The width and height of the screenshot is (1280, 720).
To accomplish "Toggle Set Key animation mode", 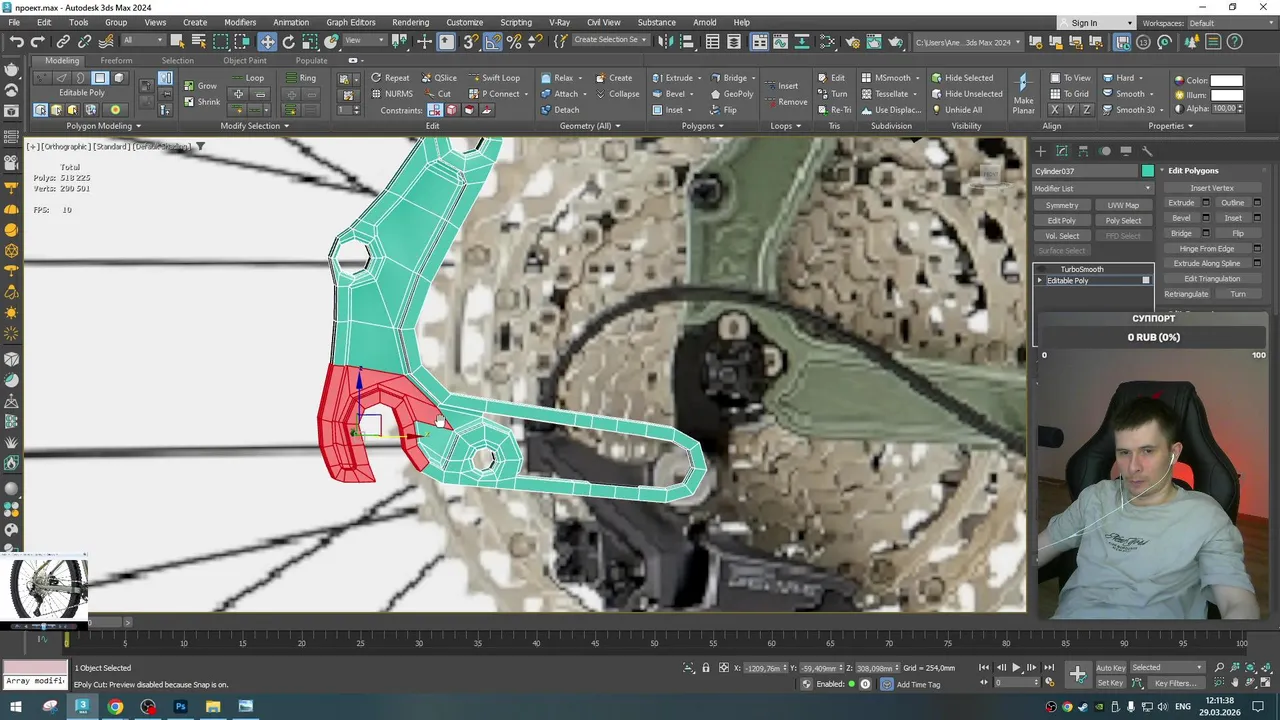I will [x=1110, y=683].
